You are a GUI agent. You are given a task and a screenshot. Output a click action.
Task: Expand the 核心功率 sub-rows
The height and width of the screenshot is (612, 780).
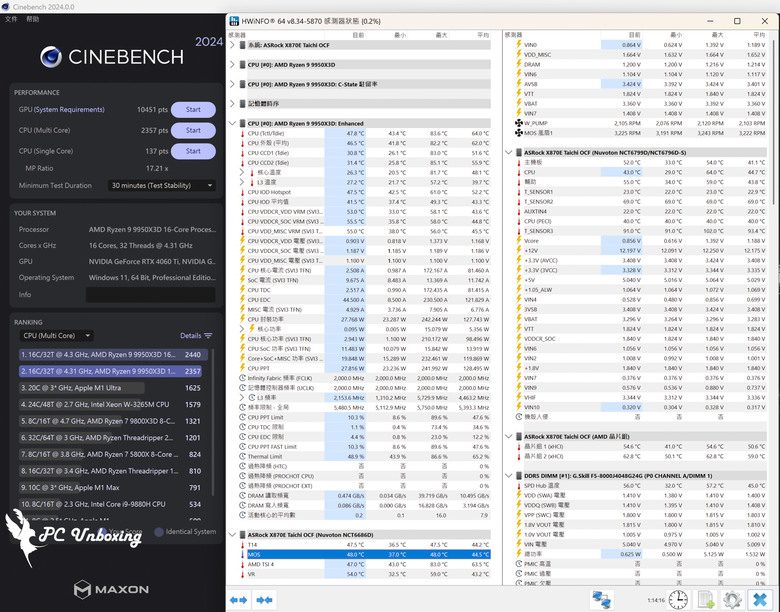pos(242,329)
